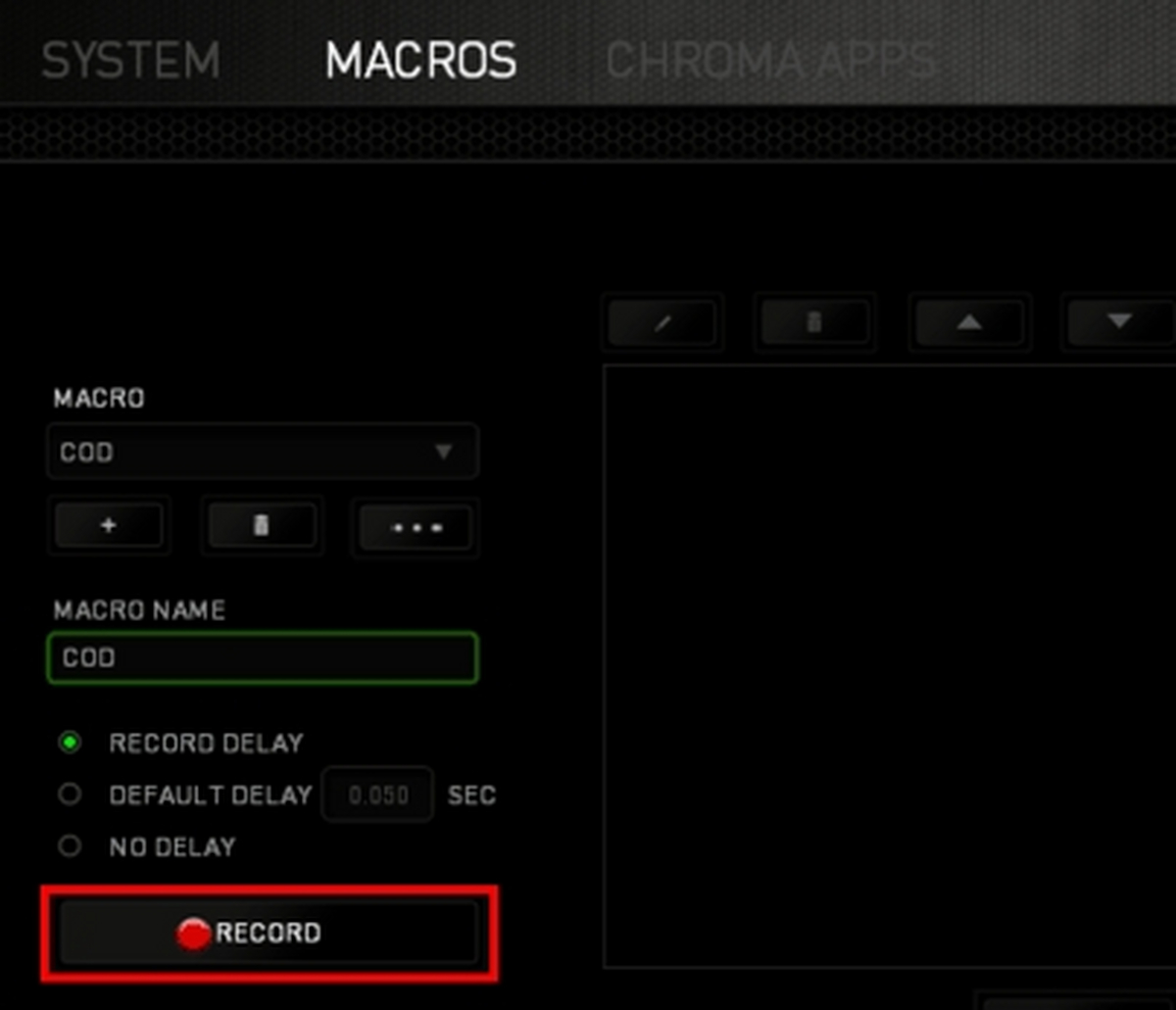Switch to the SYSTEM tab
The height and width of the screenshot is (1010, 1176).
pyautogui.click(x=130, y=61)
